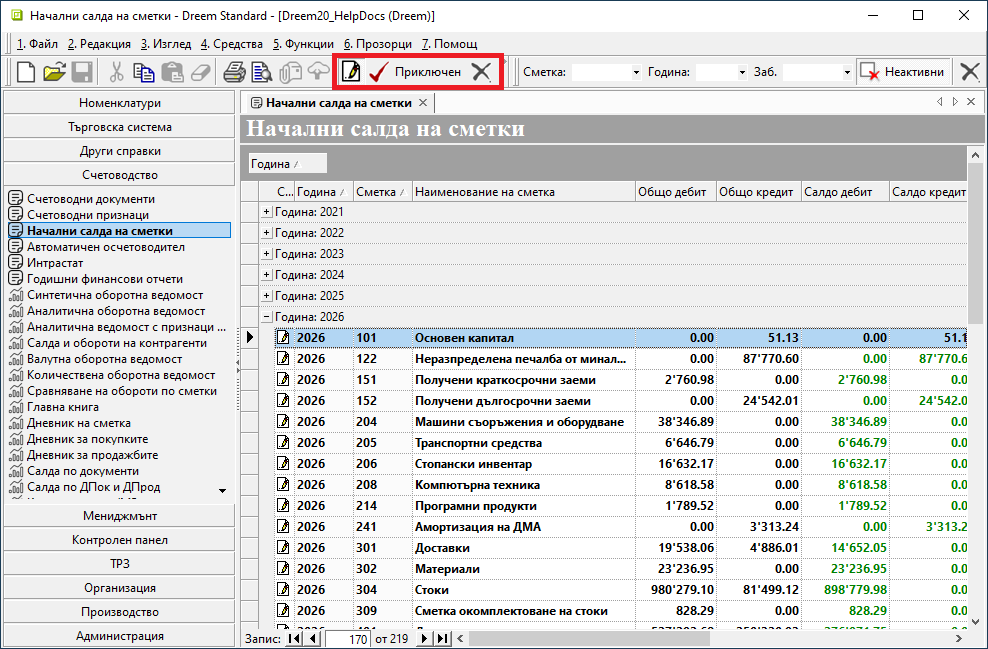Click the edit document pencil icon
Viewport: 988px width, 649px height.
[351, 72]
